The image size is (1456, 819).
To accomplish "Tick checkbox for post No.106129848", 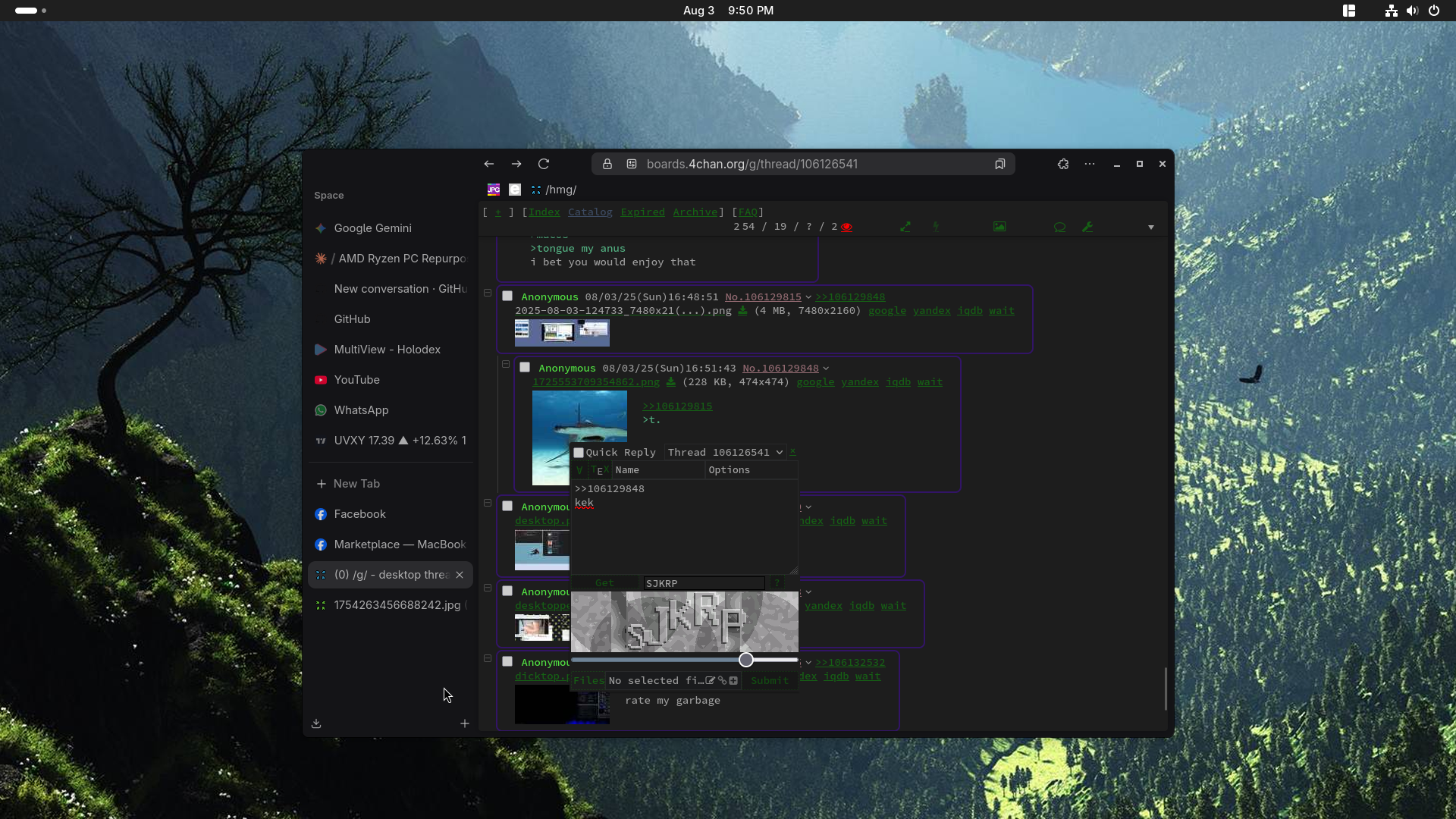I will click(525, 368).
